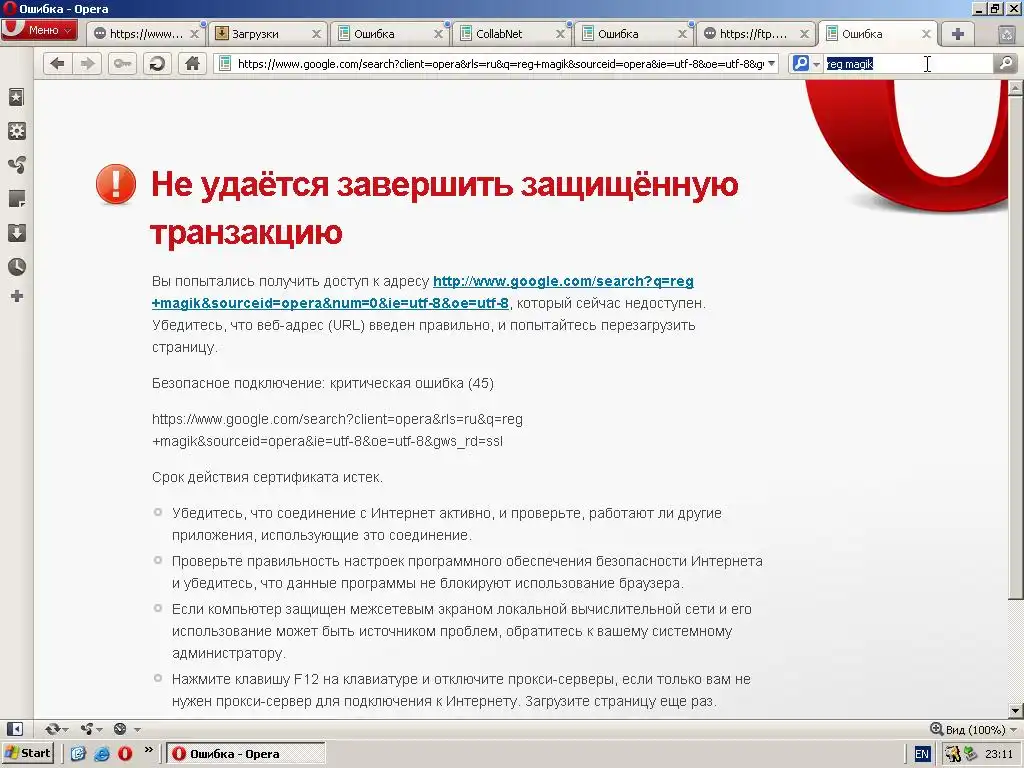Click the network tray icon left of clock
This screenshot has height=768, width=1024.
tap(970, 754)
